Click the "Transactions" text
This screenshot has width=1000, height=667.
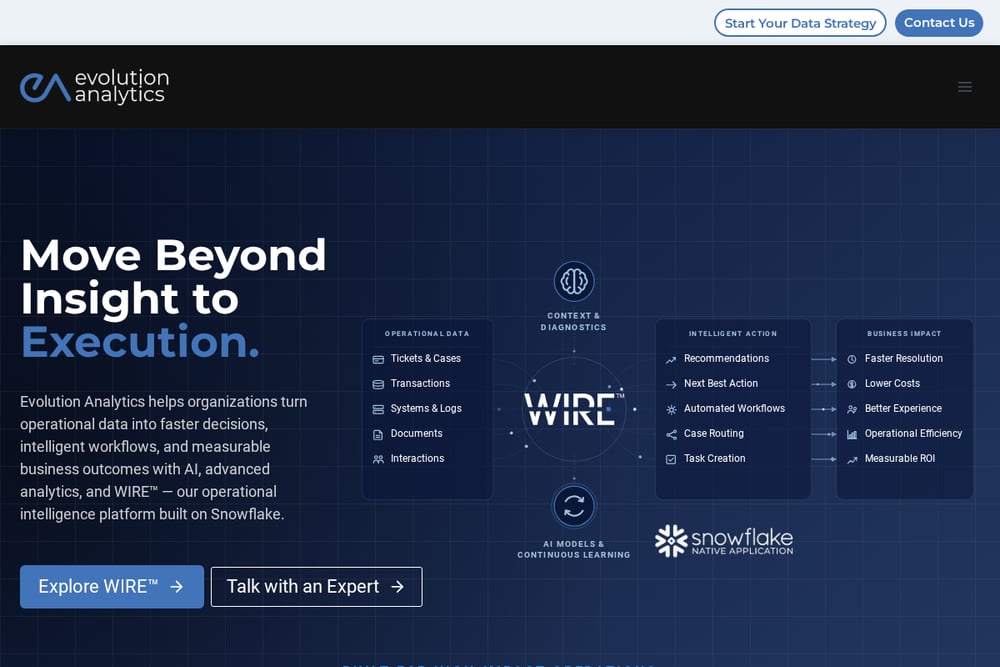point(420,383)
